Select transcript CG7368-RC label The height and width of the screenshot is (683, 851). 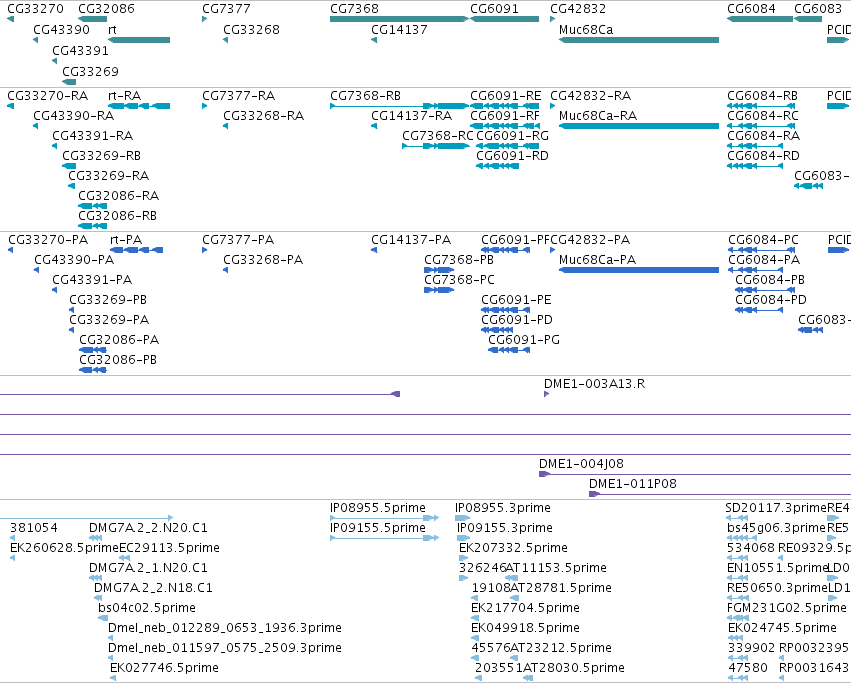438,136
